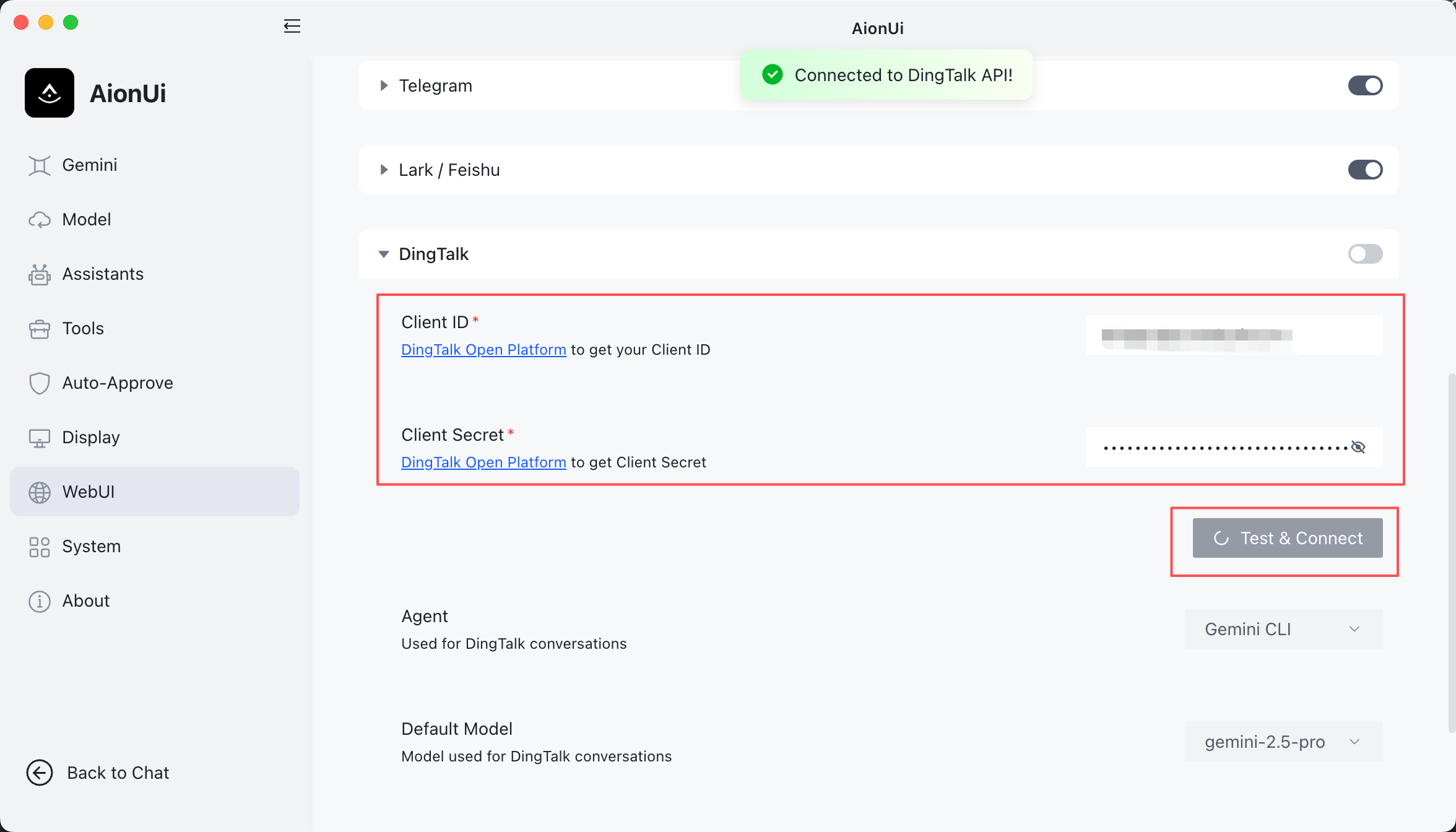
Task: Click the About info icon
Action: pyautogui.click(x=40, y=601)
